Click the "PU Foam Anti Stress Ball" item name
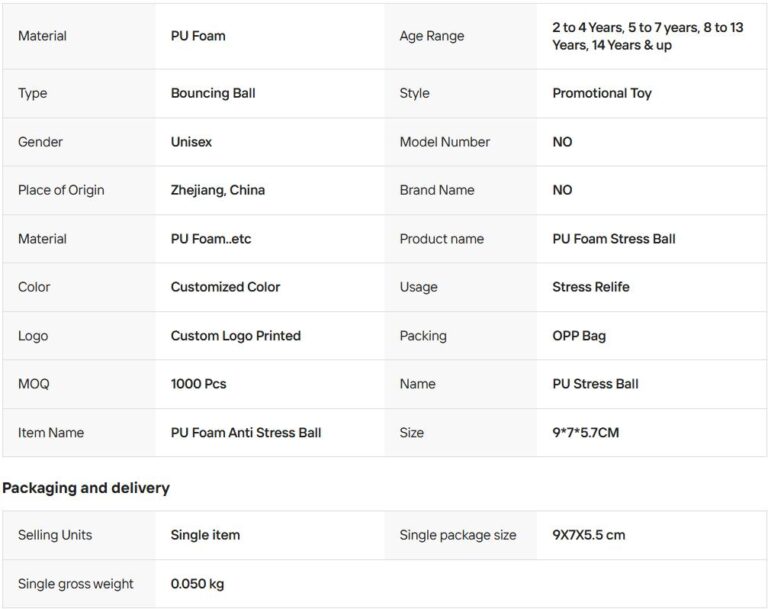The image size is (768, 609). tap(246, 433)
